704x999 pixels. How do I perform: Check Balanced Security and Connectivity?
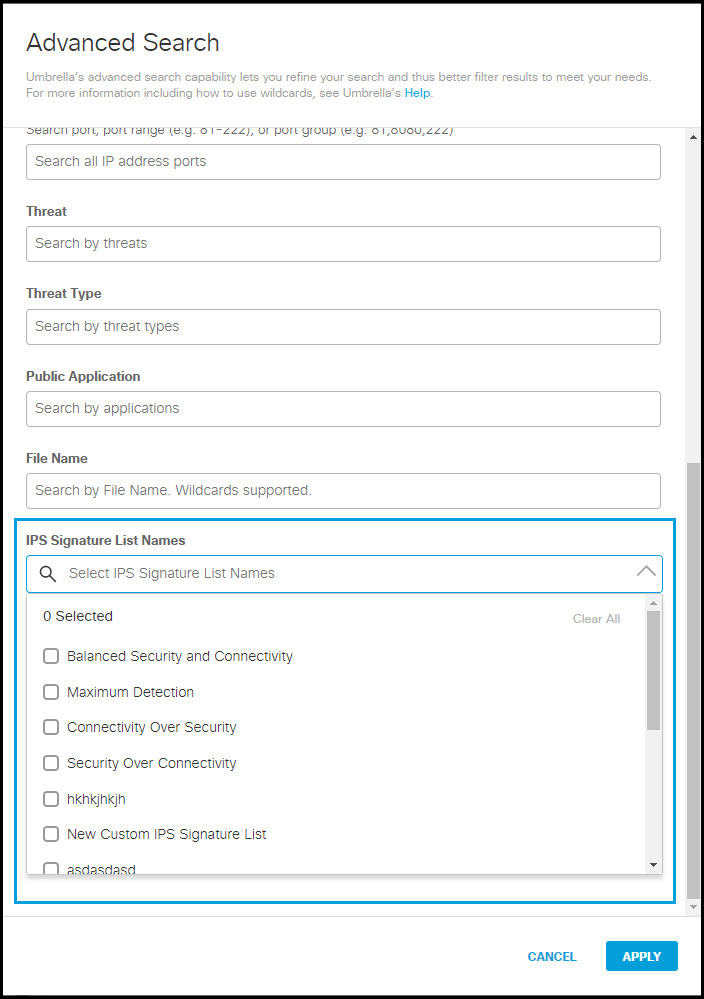click(51, 657)
